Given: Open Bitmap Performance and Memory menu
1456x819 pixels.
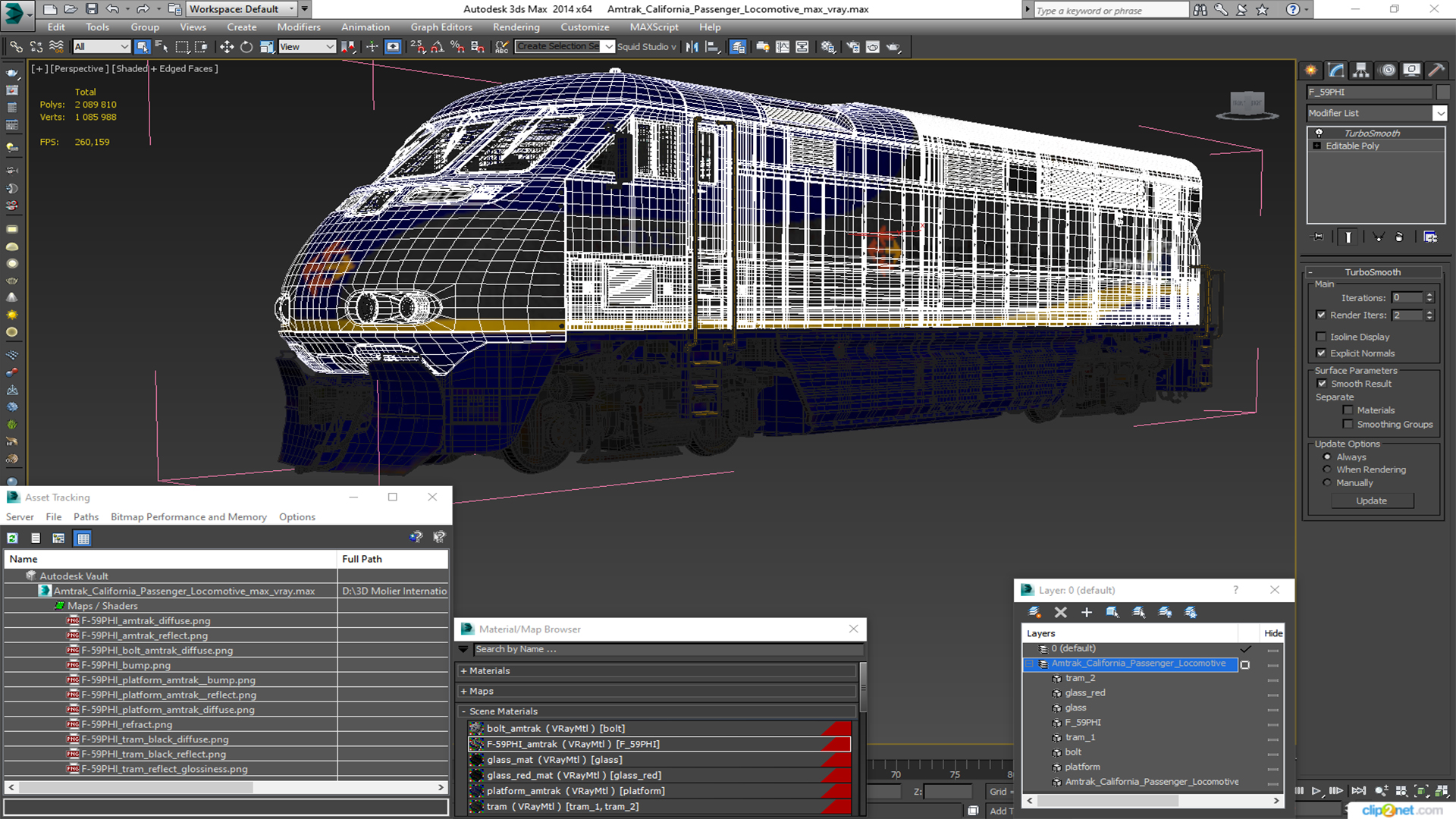Looking at the screenshot, I should (189, 517).
